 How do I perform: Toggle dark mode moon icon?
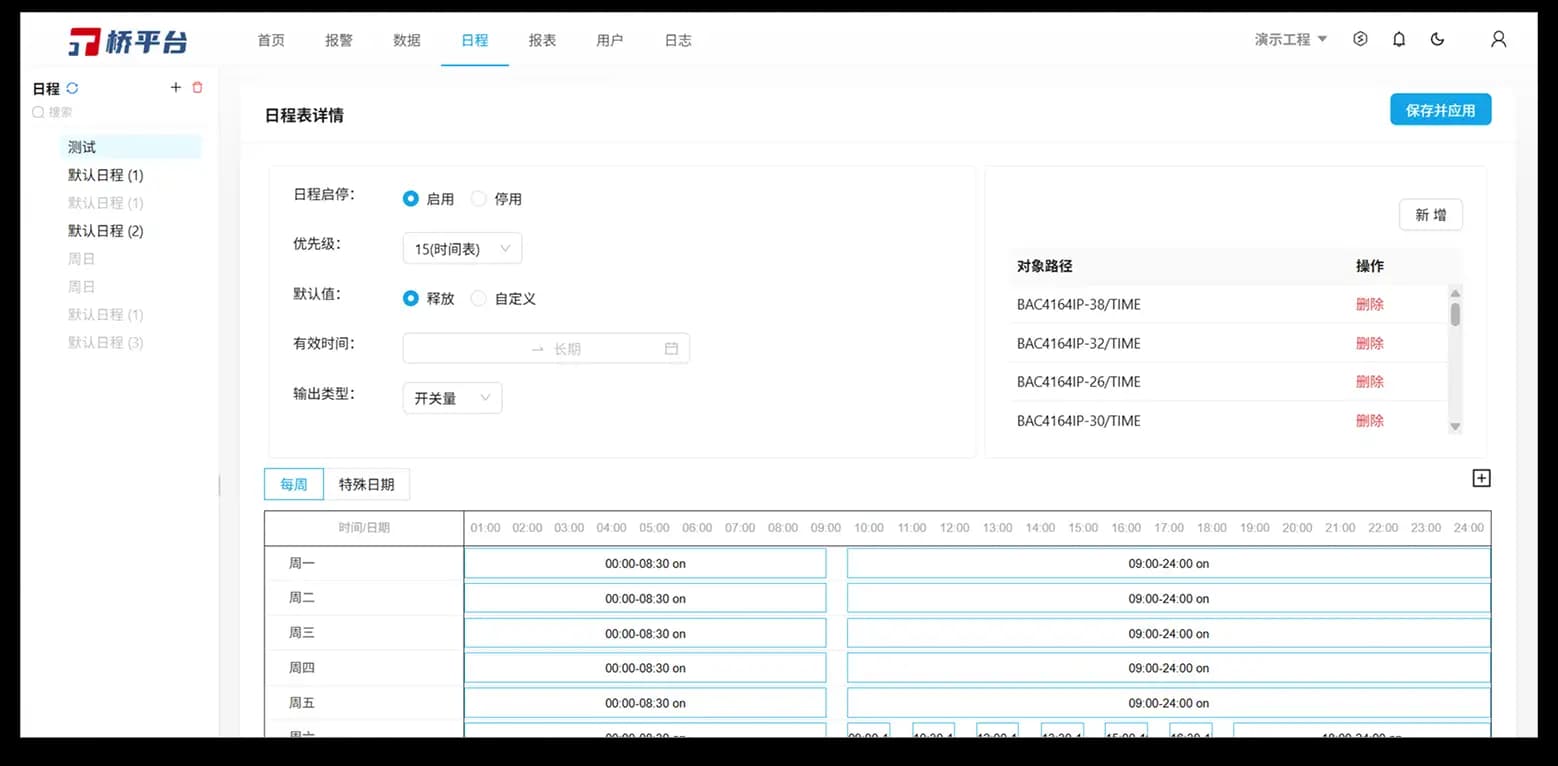point(1437,39)
